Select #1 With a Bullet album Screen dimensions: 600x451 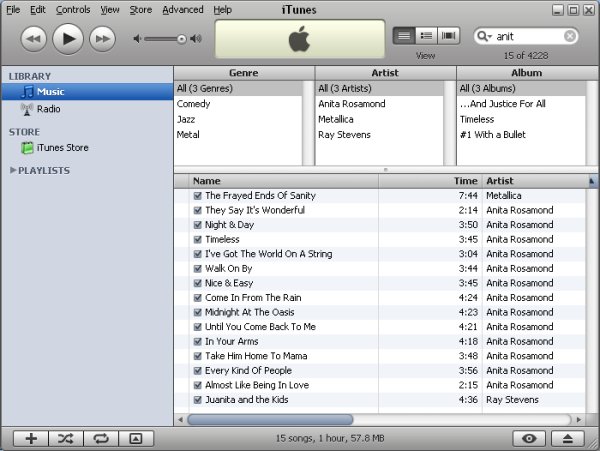click(522, 135)
